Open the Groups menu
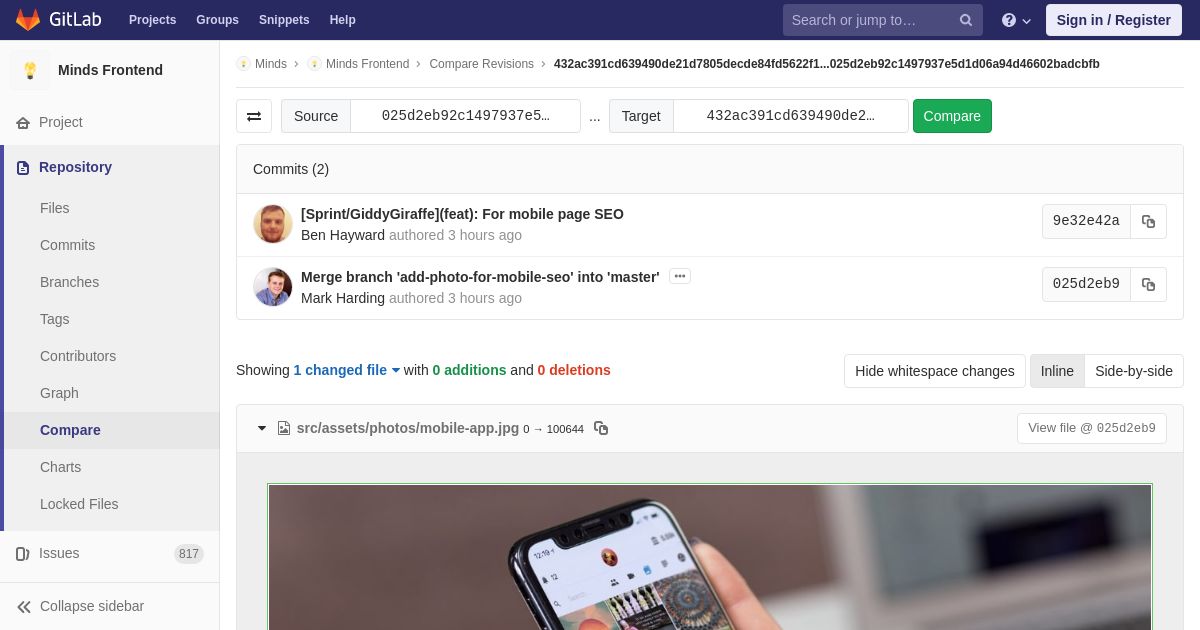The height and width of the screenshot is (630, 1200). (x=217, y=20)
